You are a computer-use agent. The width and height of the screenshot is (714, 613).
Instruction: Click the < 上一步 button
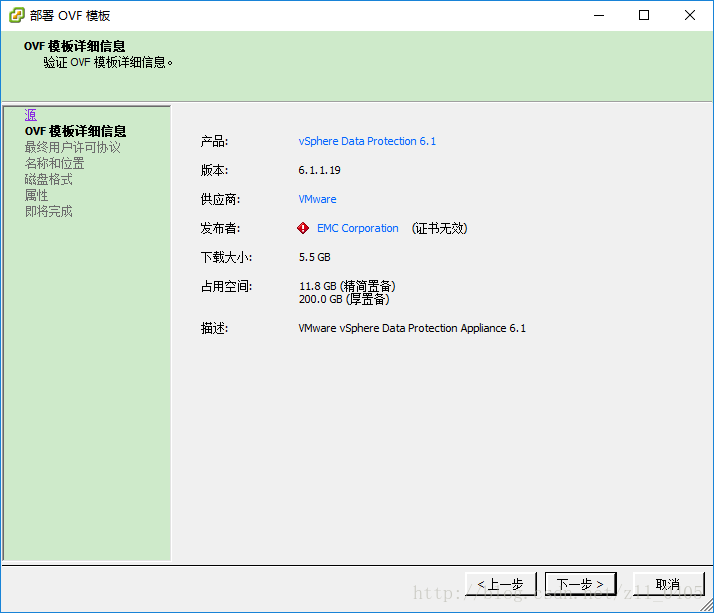point(501,584)
